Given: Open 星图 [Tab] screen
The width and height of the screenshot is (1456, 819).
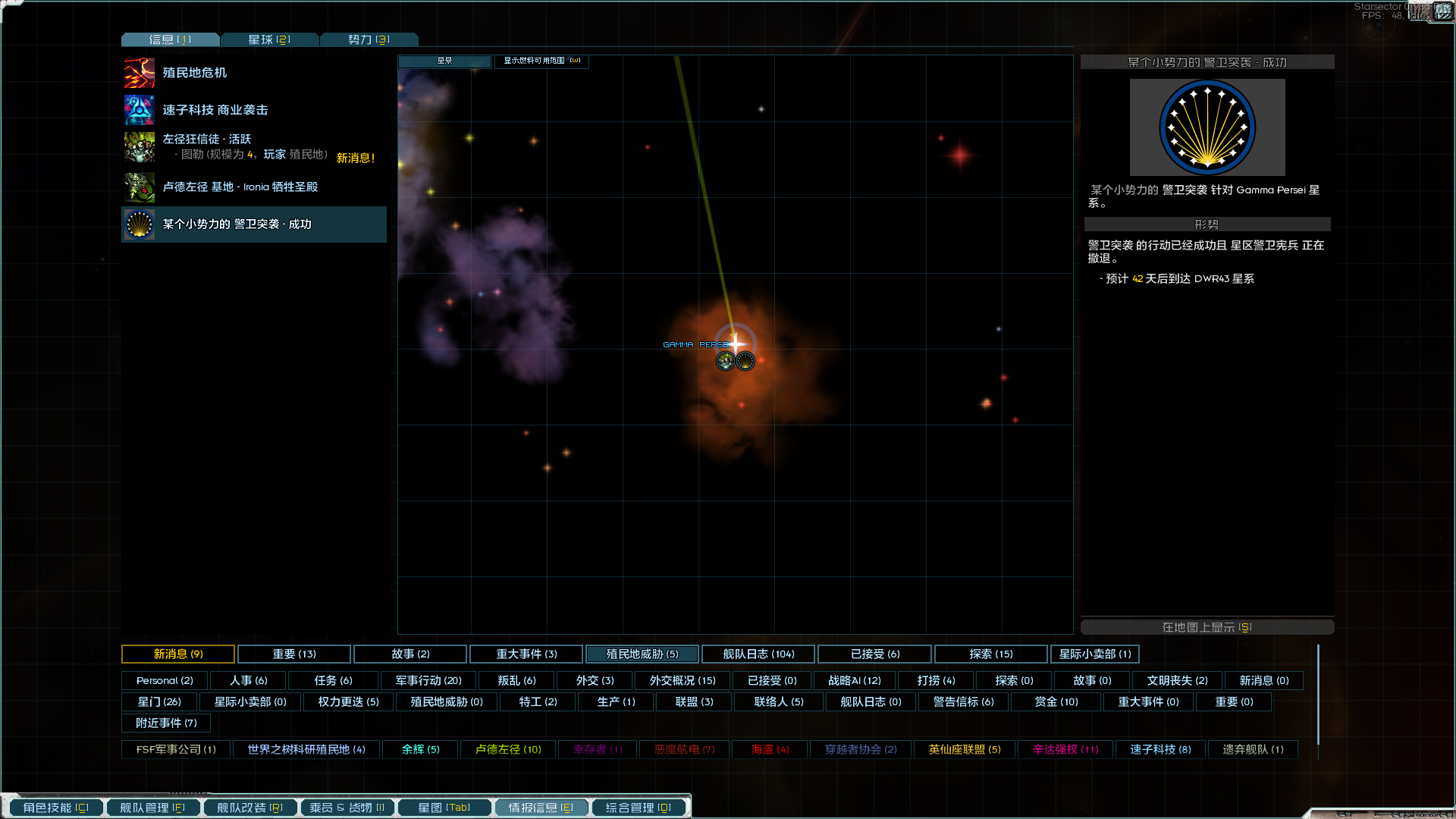Looking at the screenshot, I should 444,808.
